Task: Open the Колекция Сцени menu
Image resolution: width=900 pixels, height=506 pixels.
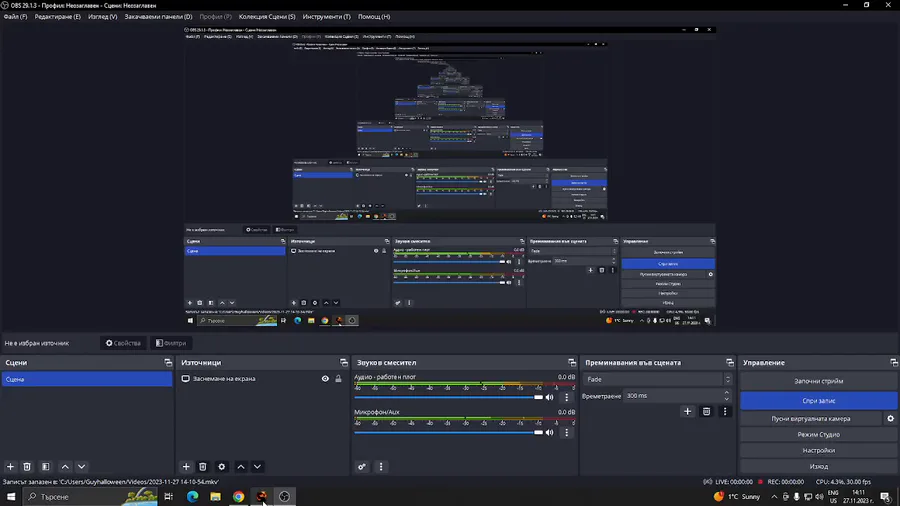Action: pyautogui.click(x=267, y=17)
